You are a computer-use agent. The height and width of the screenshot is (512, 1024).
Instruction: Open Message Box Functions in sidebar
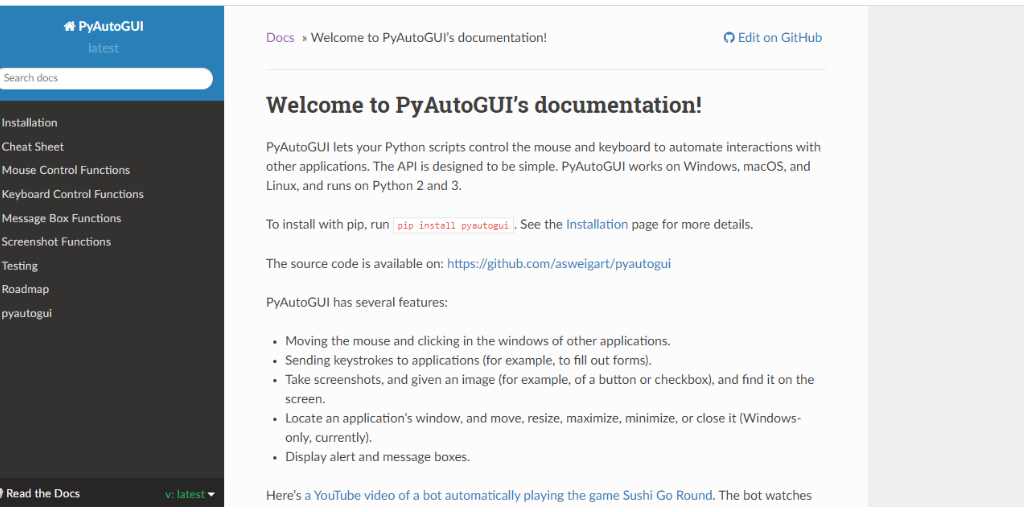tap(61, 218)
